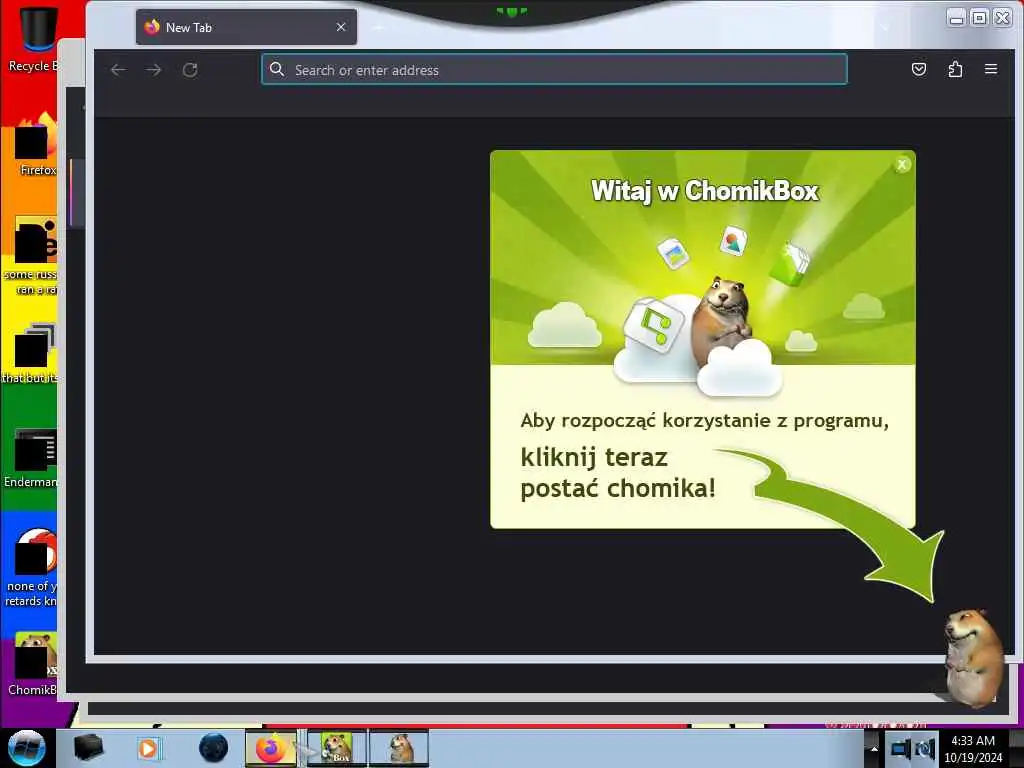Open the 'none of y' desktop icon
This screenshot has height=768, width=1024.
coord(31,568)
